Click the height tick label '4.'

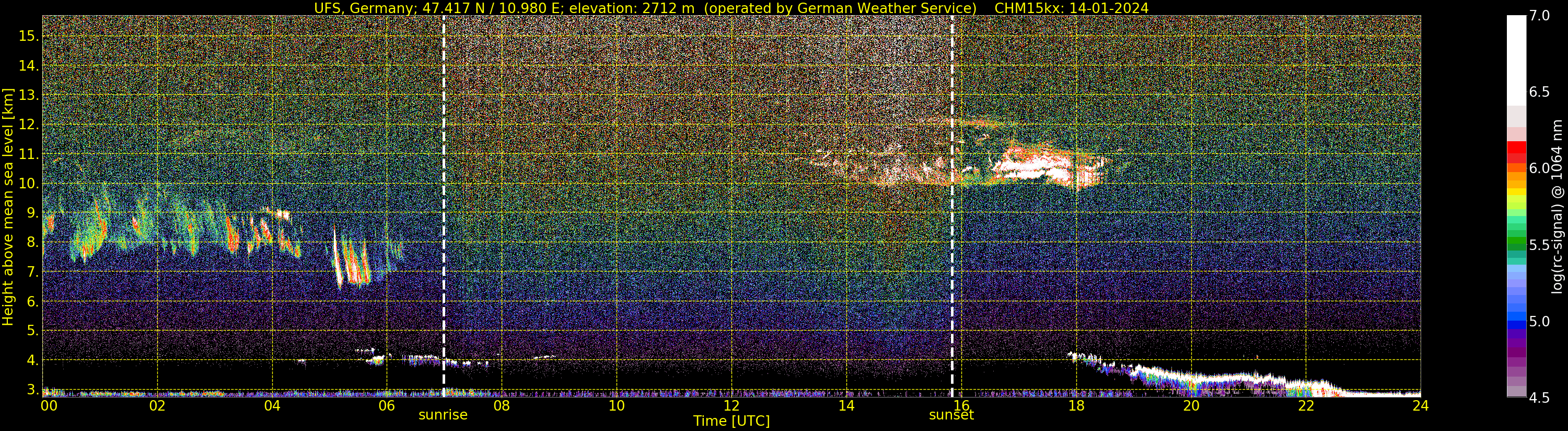pyautogui.click(x=32, y=360)
